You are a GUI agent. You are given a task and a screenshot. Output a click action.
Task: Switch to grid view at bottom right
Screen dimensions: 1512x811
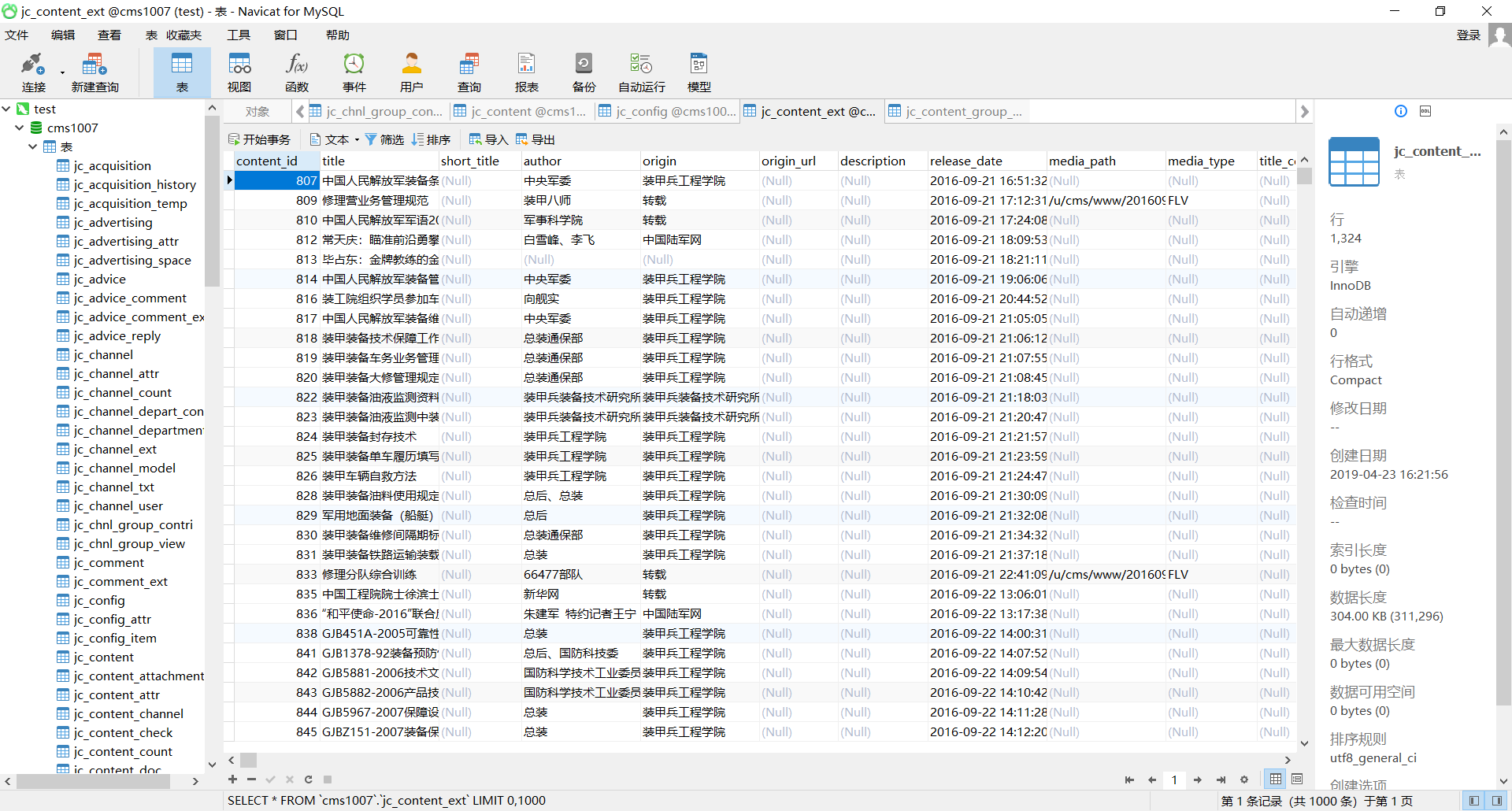tap(1275, 779)
